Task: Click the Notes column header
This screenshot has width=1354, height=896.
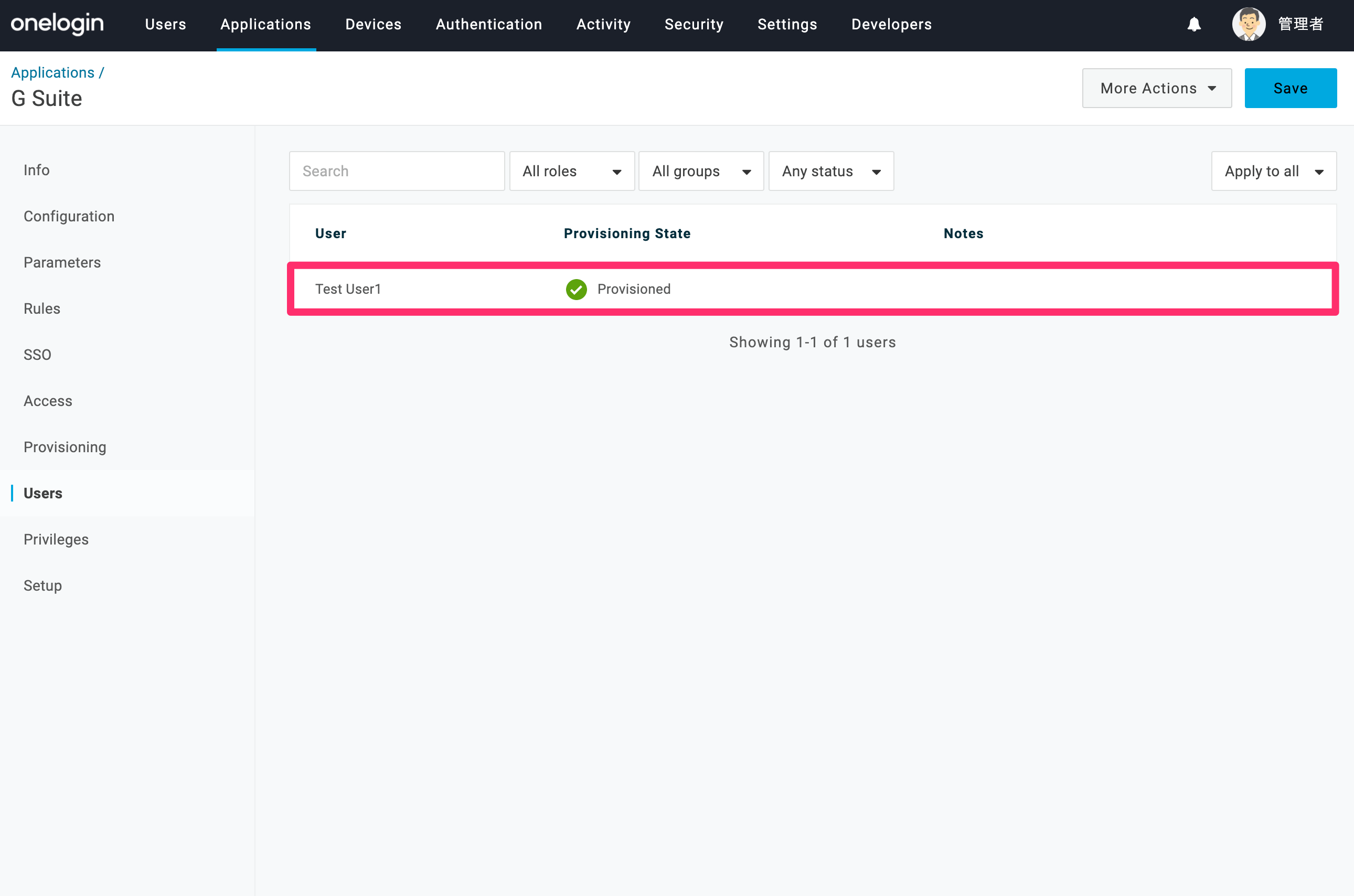Action: click(x=963, y=233)
